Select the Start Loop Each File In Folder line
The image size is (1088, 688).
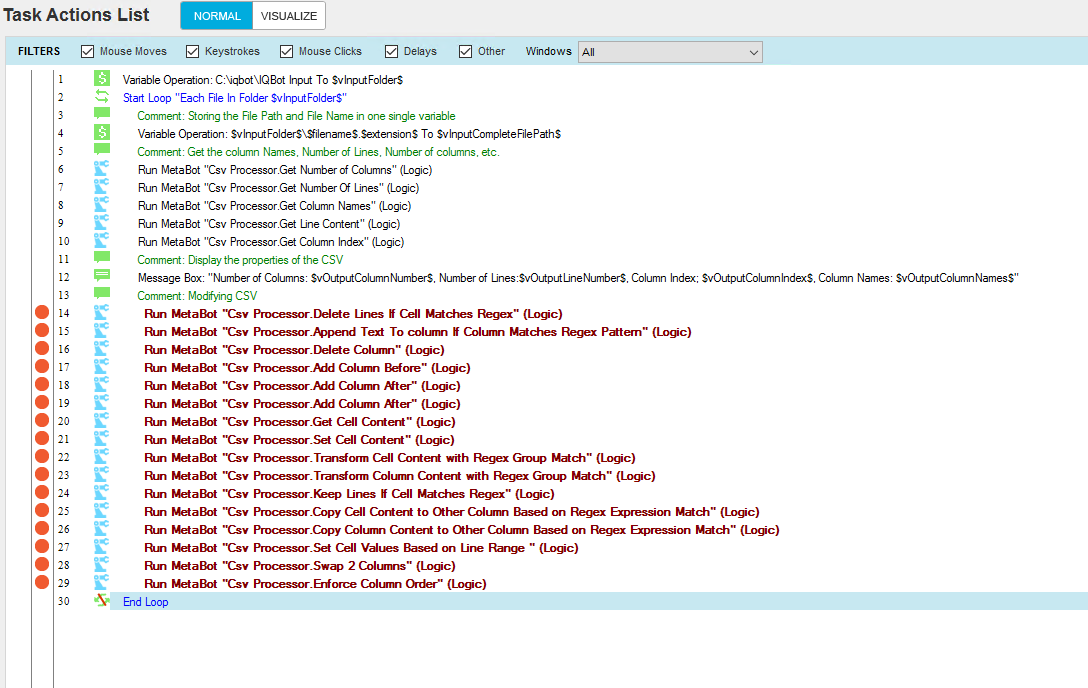pyautogui.click(x=235, y=98)
